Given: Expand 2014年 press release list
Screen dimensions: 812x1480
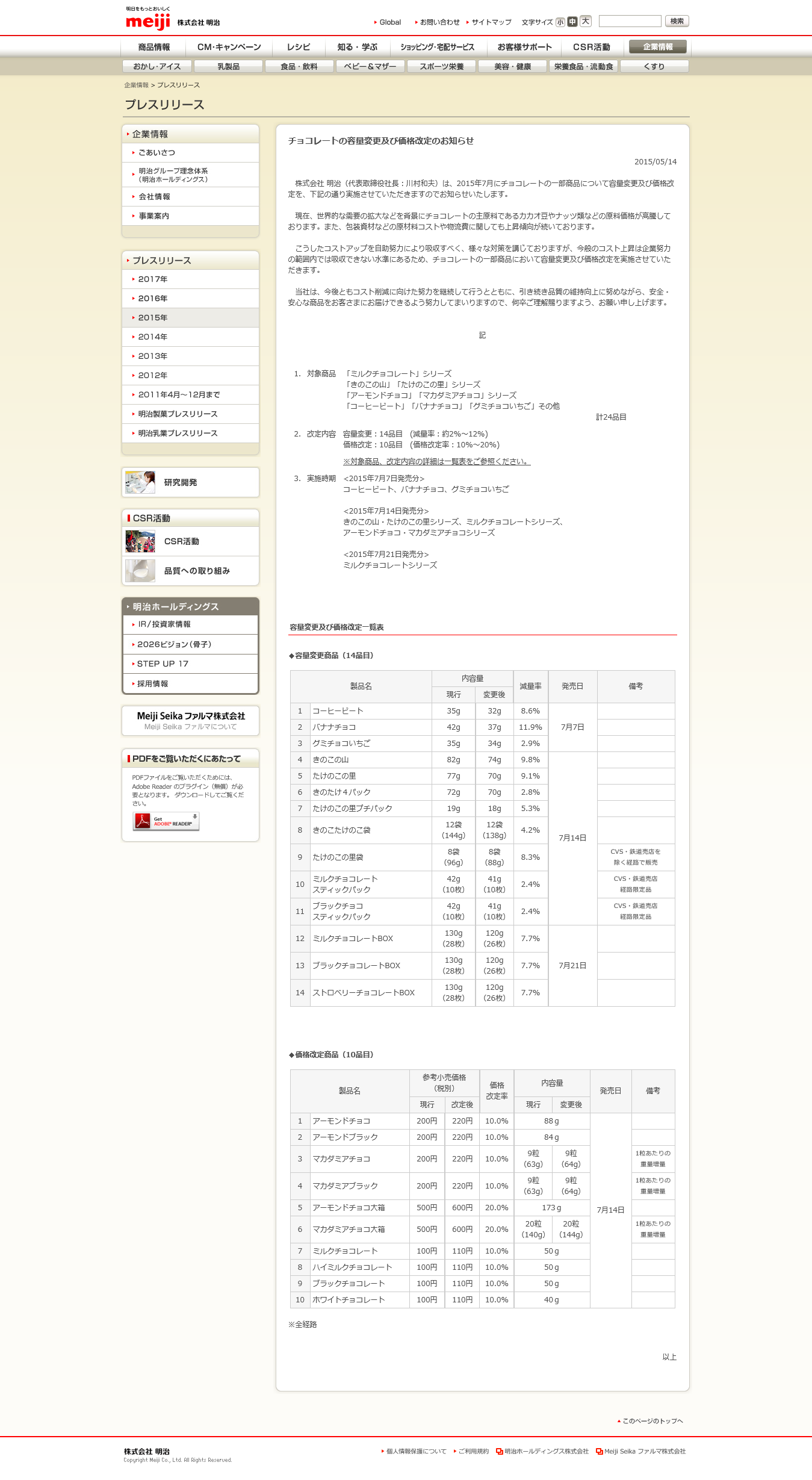Looking at the screenshot, I should pos(153,337).
